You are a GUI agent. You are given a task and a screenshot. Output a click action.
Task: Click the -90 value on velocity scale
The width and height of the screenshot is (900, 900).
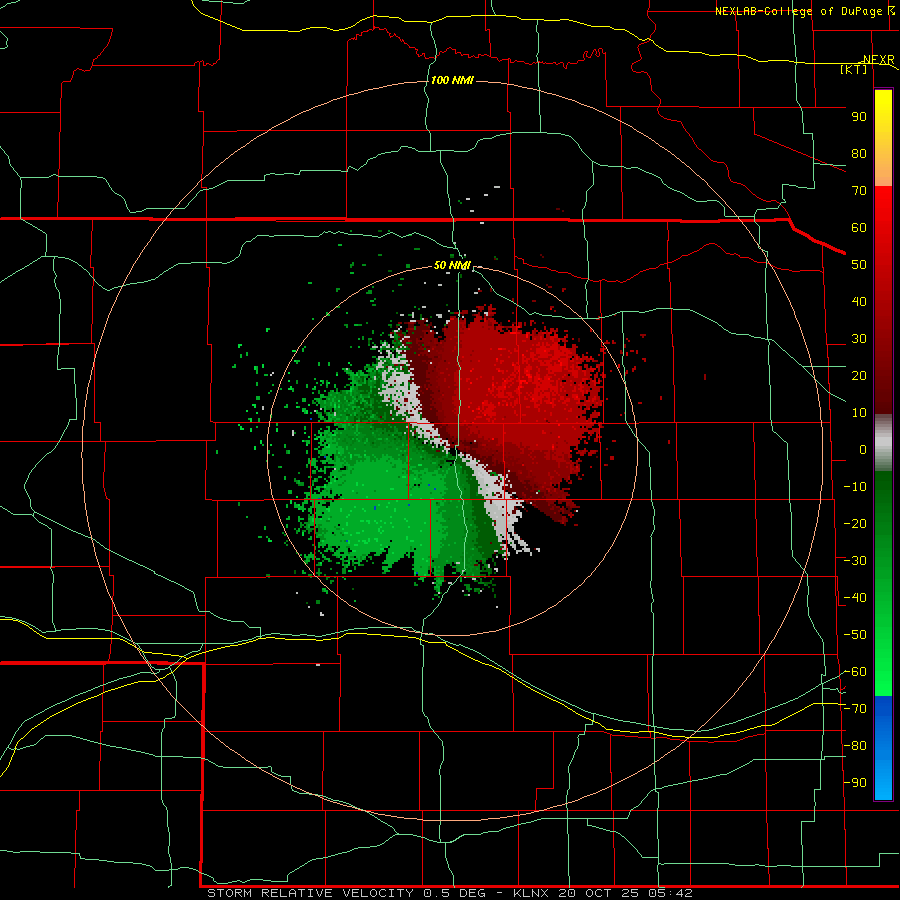[855, 783]
